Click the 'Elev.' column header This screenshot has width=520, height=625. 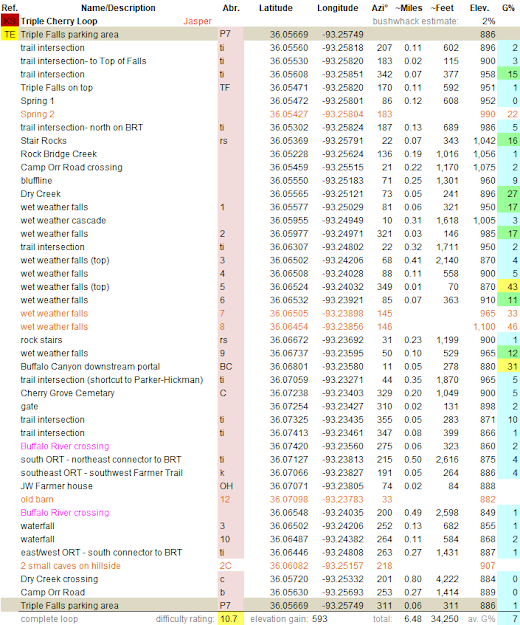(479, 8)
